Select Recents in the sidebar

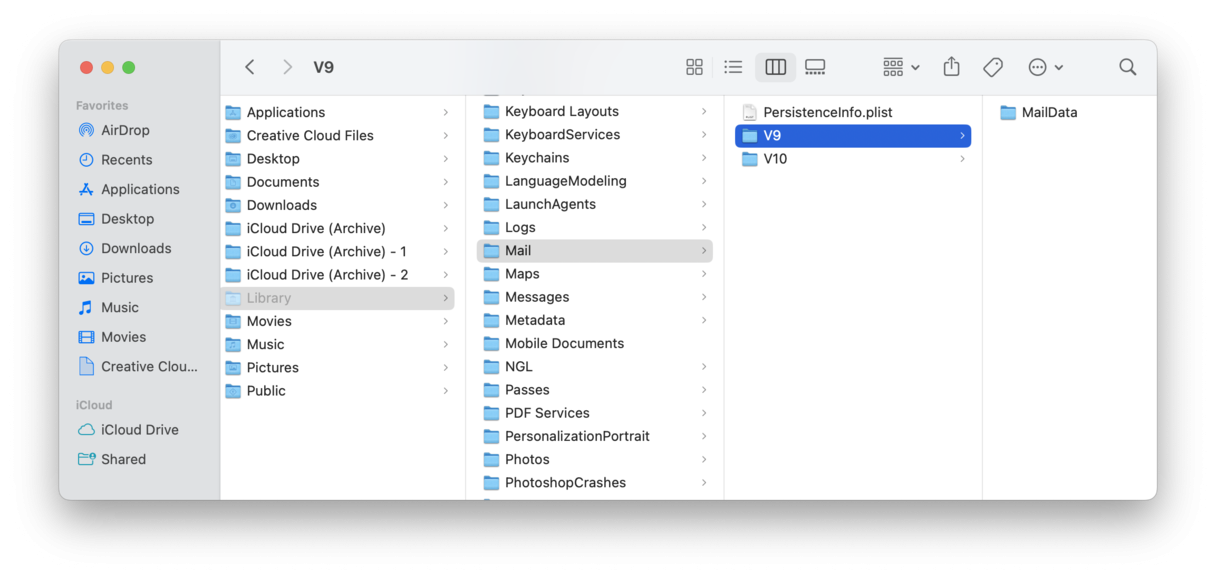(126, 160)
